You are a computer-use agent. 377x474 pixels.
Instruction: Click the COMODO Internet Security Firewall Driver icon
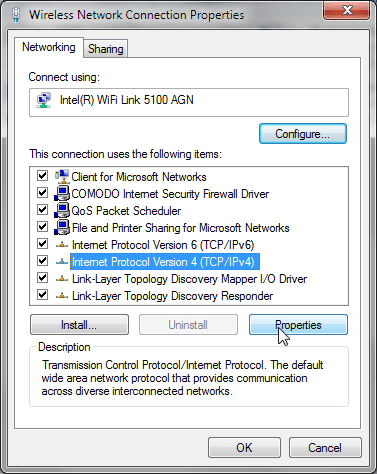point(62,193)
